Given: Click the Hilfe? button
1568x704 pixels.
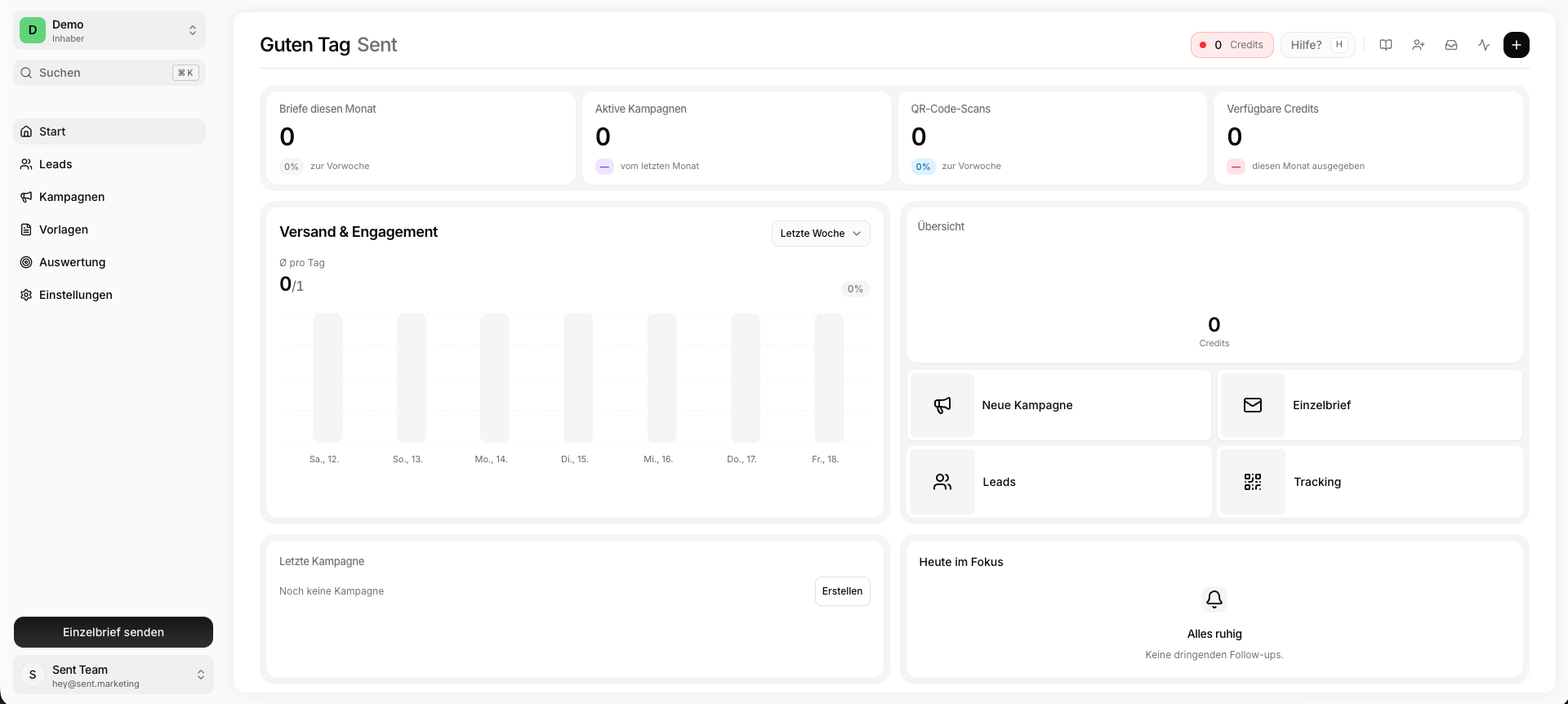Looking at the screenshot, I should (1317, 45).
